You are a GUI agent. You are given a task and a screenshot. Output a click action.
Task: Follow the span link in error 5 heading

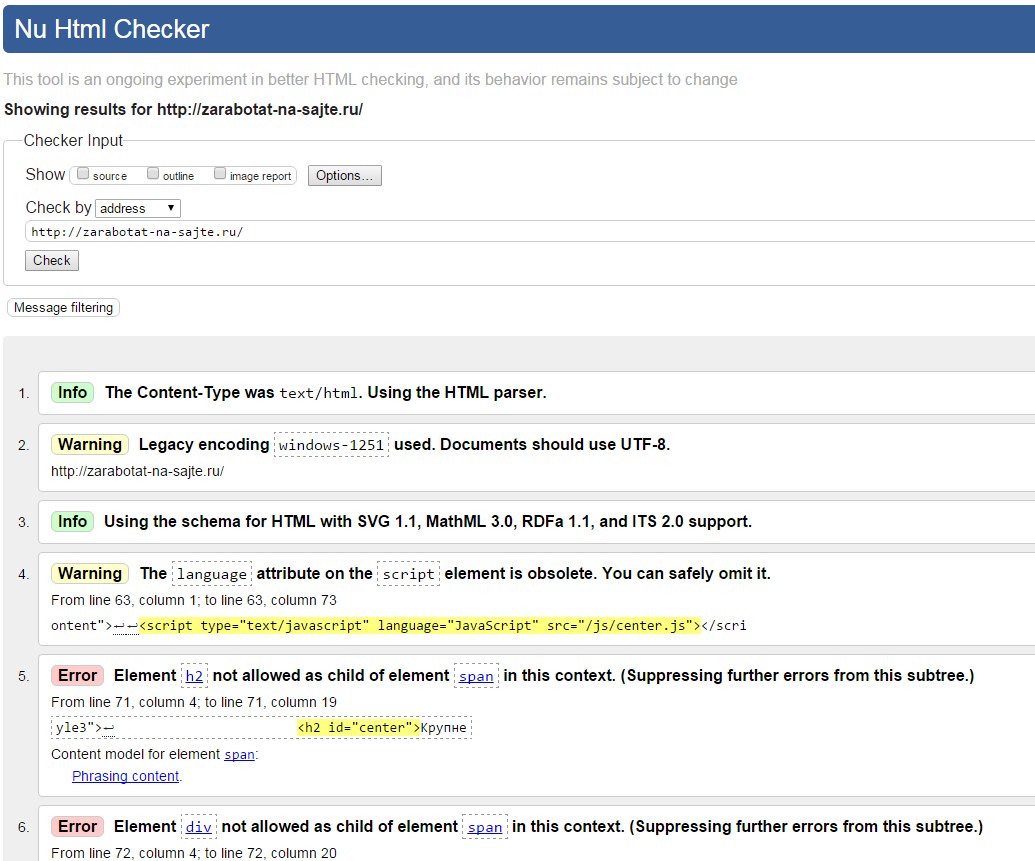476,676
